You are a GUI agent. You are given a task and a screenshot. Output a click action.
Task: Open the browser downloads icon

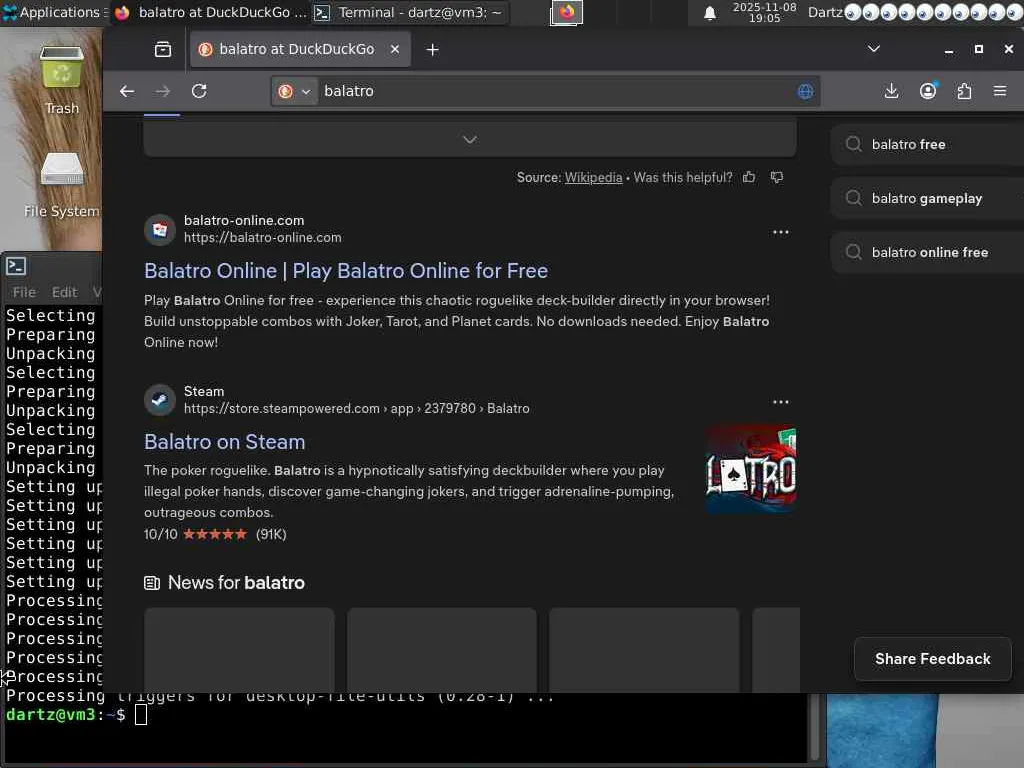[x=891, y=91]
